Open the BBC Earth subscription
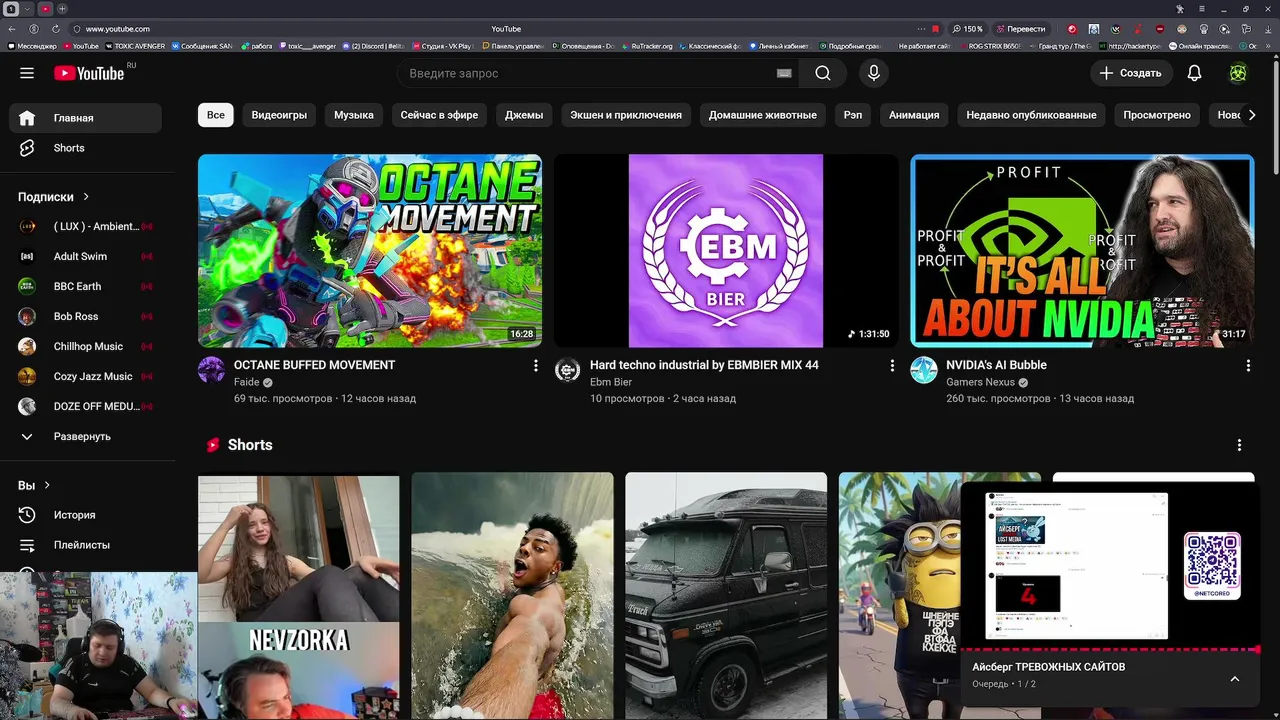Viewport: 1280px width, 720px height. (86, 287)
